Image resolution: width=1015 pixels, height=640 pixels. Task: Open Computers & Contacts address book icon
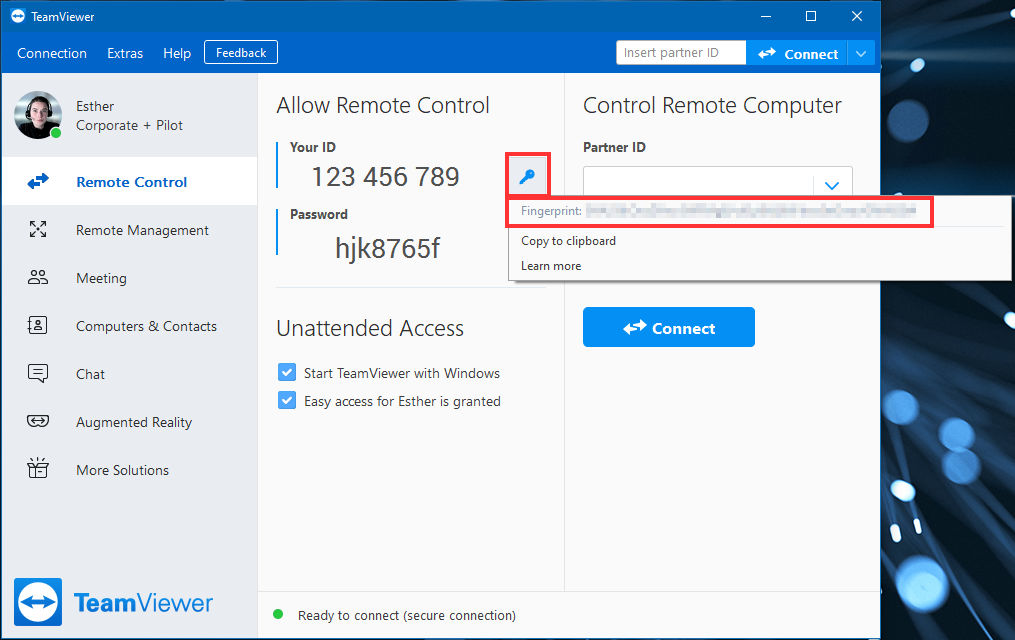click(x=38, y=325)
